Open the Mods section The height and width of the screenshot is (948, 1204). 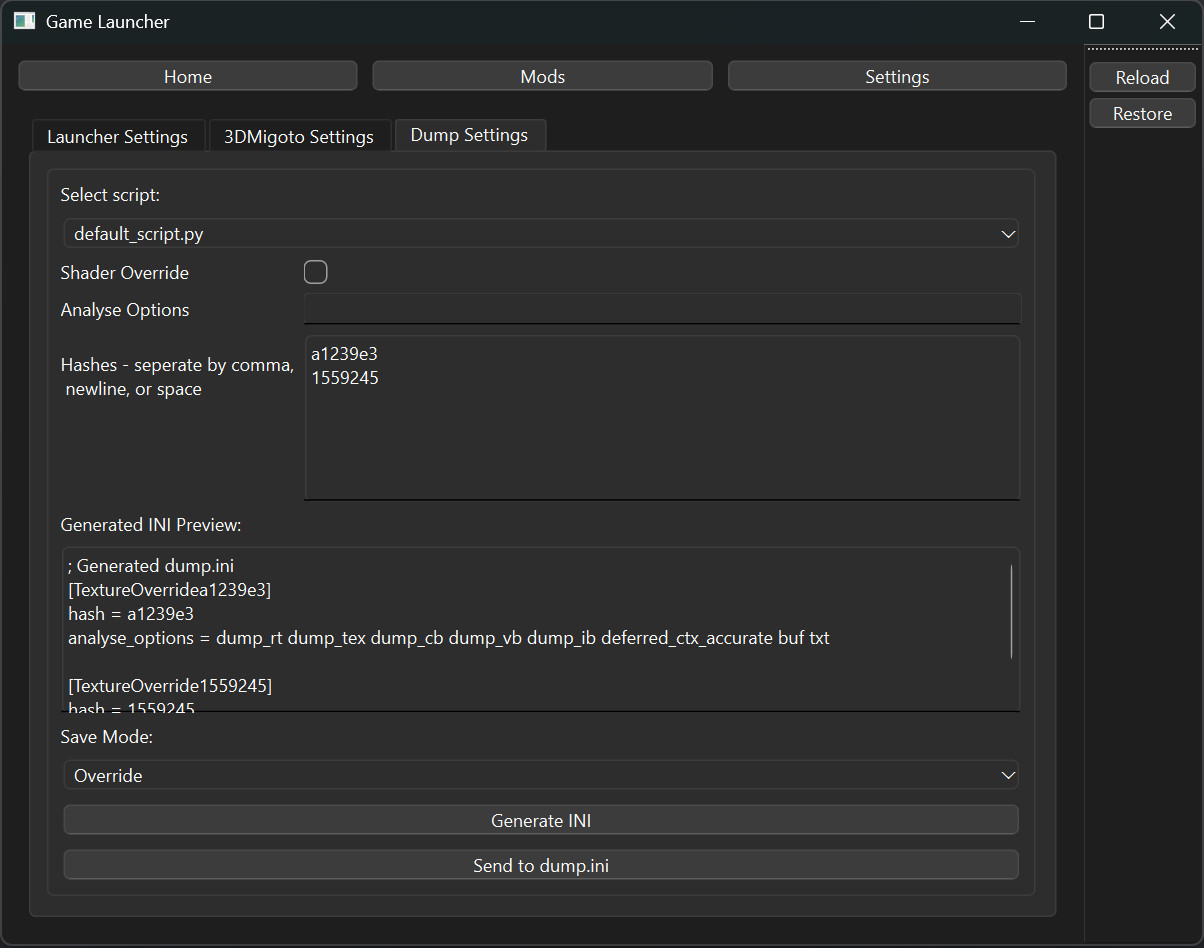541,76
